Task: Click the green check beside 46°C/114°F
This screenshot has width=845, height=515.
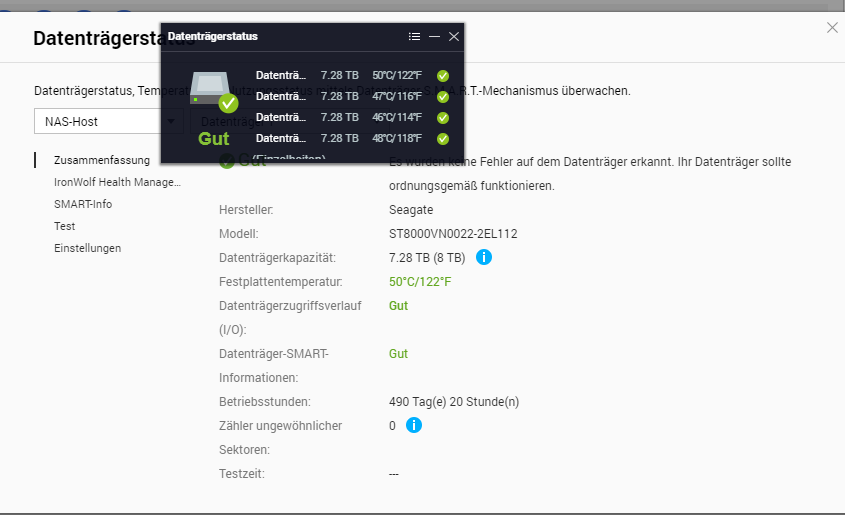Action: click(x=443, y=118)
